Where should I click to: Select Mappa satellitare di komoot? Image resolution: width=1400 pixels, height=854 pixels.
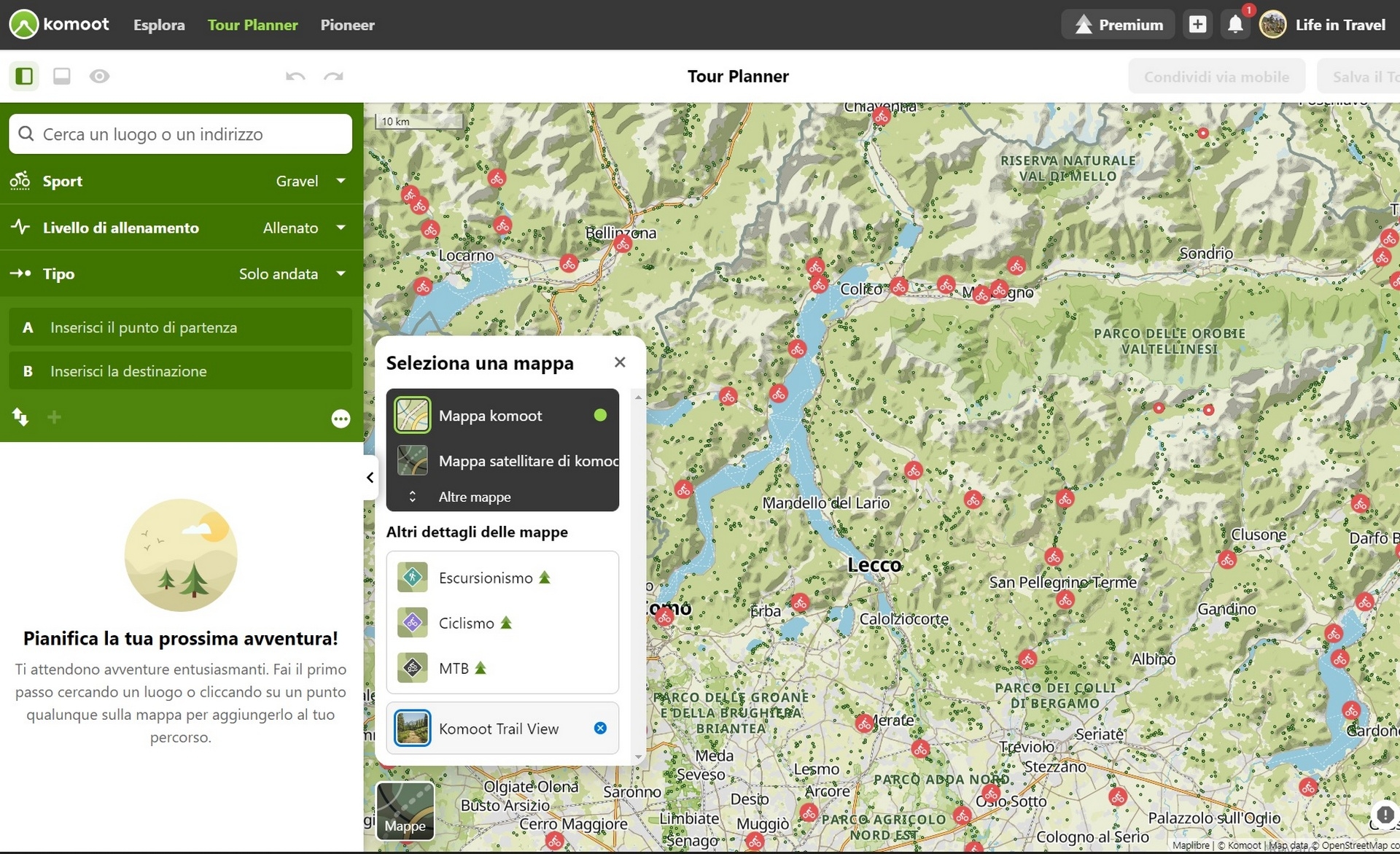tap(502, 461)
